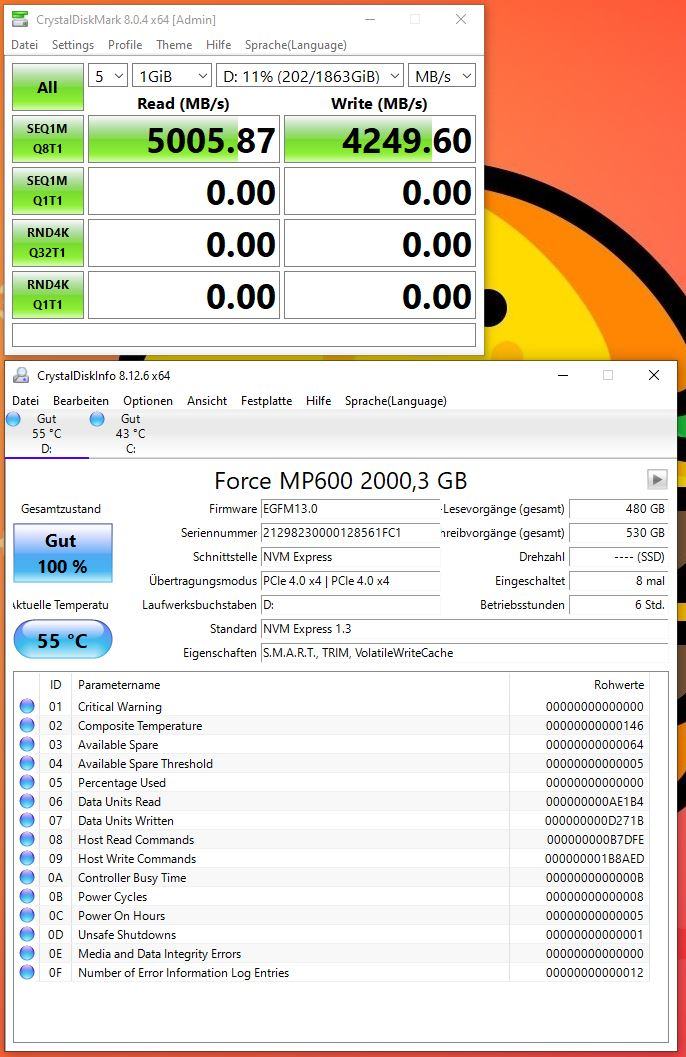Click the status orb beside Available Spare Threshold

click(x=27, y=763)
